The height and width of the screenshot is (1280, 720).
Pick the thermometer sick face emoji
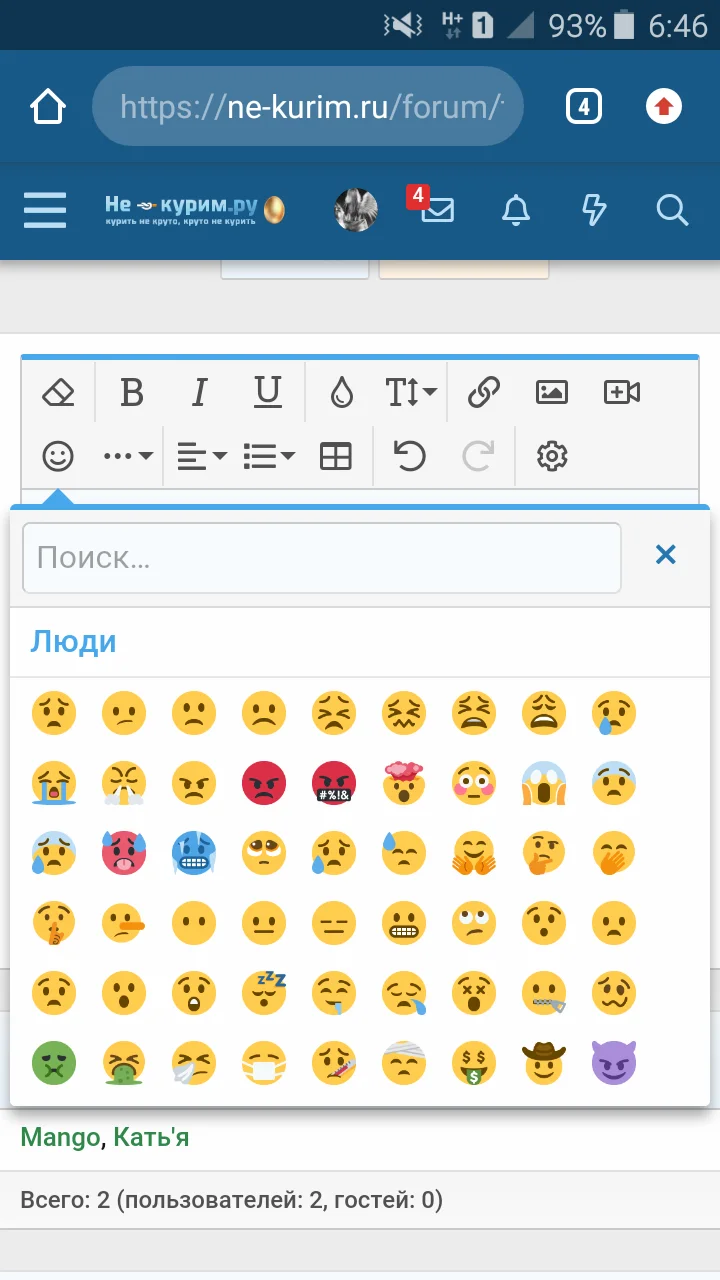coord(334,1063)
